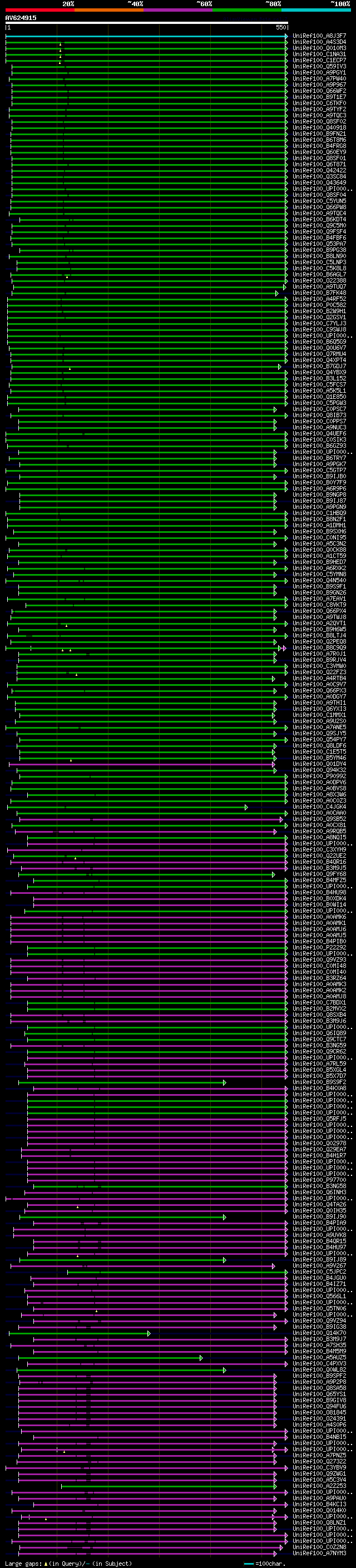Click the cyan arrowhead of hit A8J3F7
Screen dimensions: 356x1568
(x=286, y=36)
